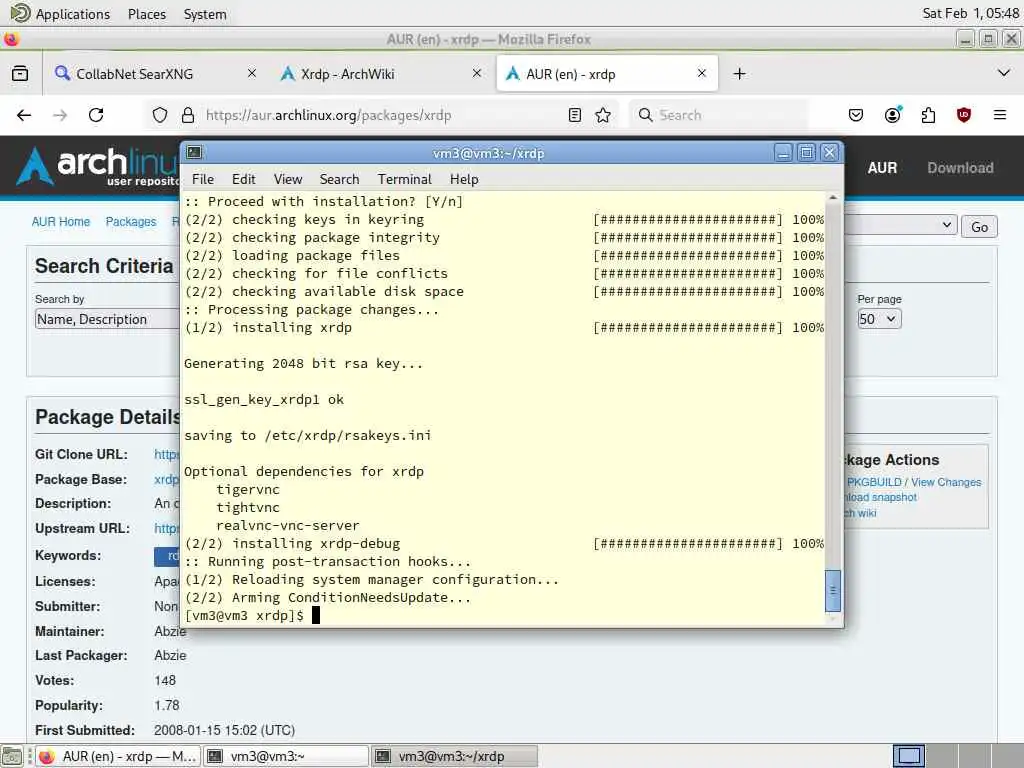The width and height of the screenshot is (1024, 768).
Task: Open View Changes link
Action: [946, 482]
